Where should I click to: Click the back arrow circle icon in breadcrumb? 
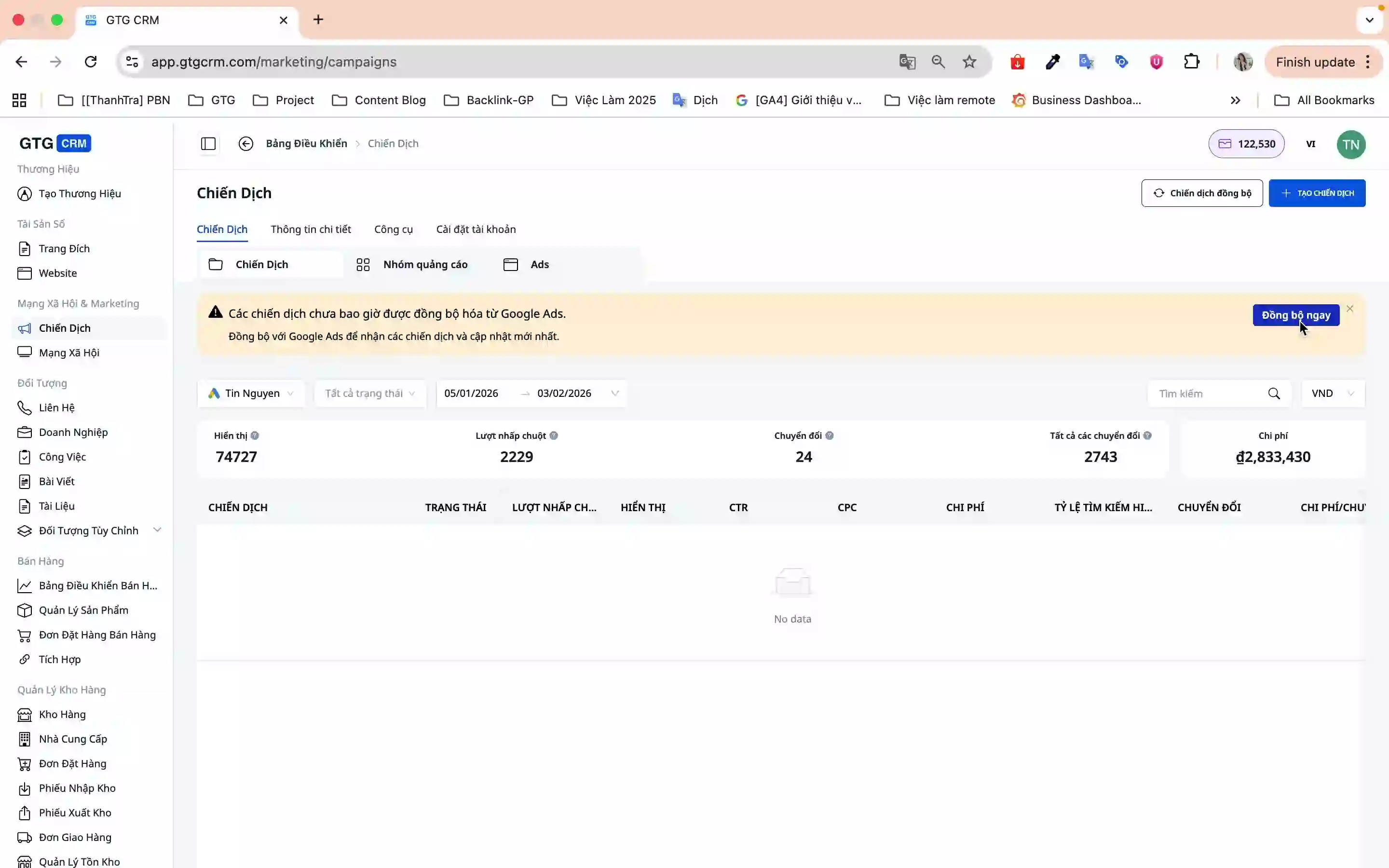tap(245, 144)
